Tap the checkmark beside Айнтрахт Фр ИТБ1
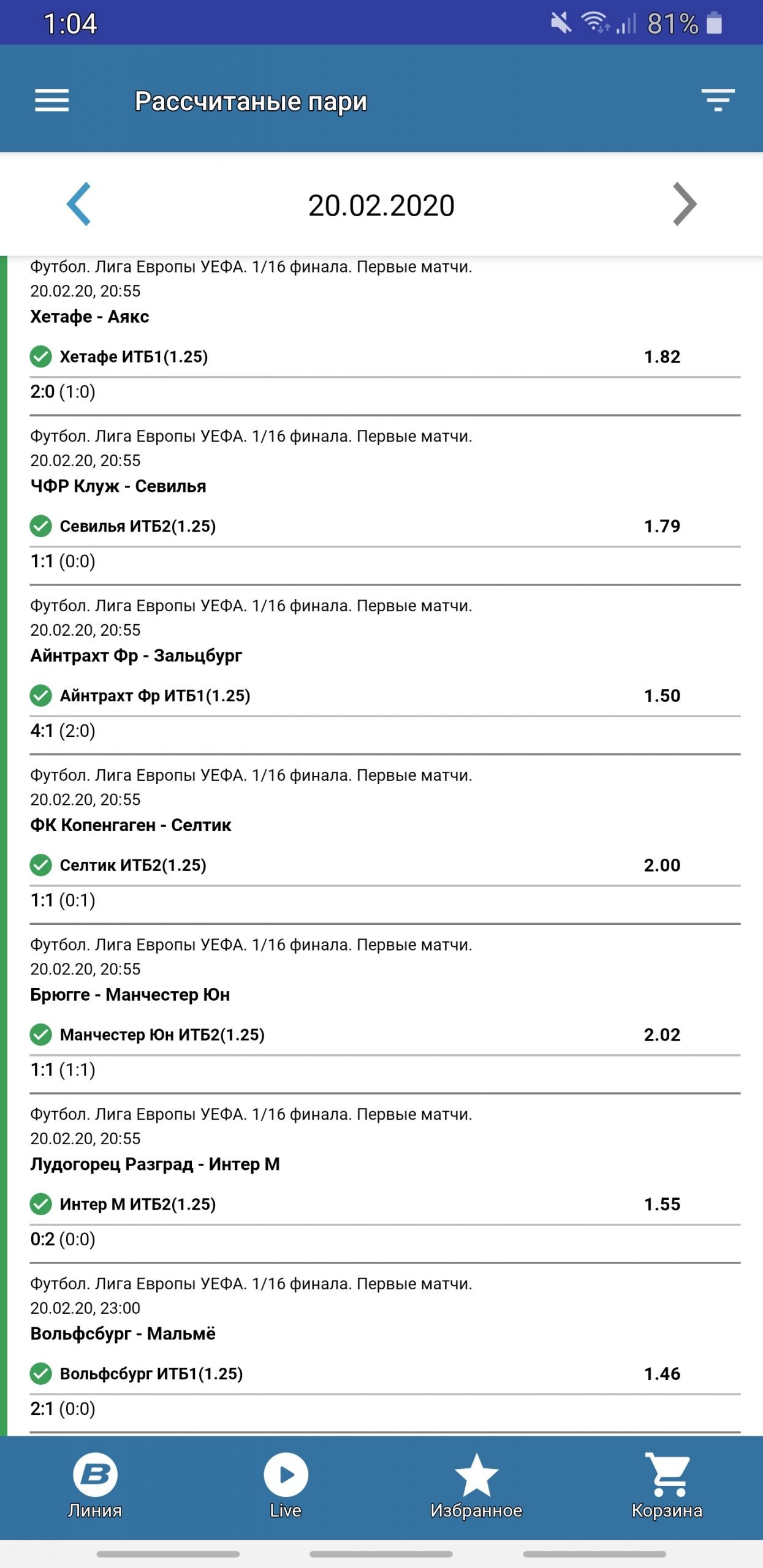Screen dimensions: 763x1568 [41, 696]
